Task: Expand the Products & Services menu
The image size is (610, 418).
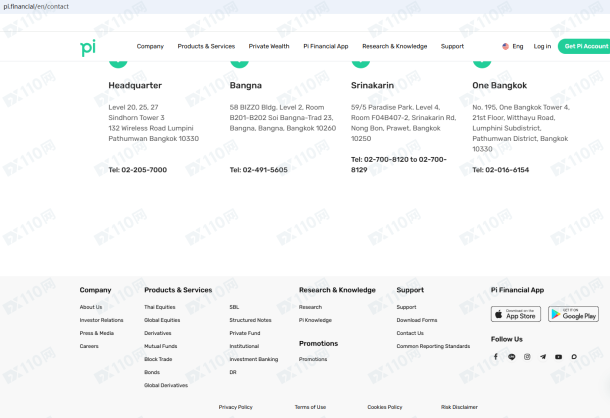Action: click(206, 46)
